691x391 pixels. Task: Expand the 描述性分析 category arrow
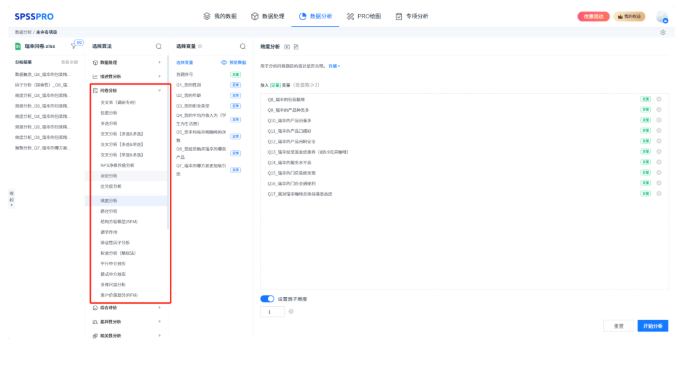160,76
